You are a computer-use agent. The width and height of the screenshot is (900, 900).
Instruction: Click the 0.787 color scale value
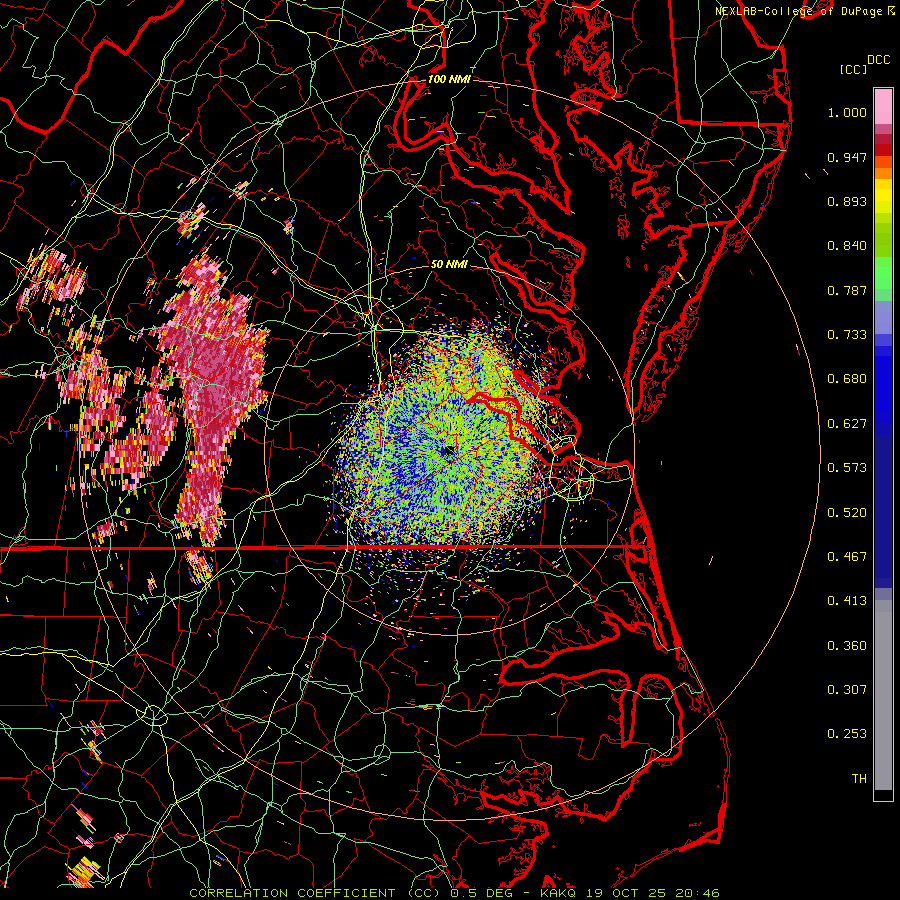[847, 290]
